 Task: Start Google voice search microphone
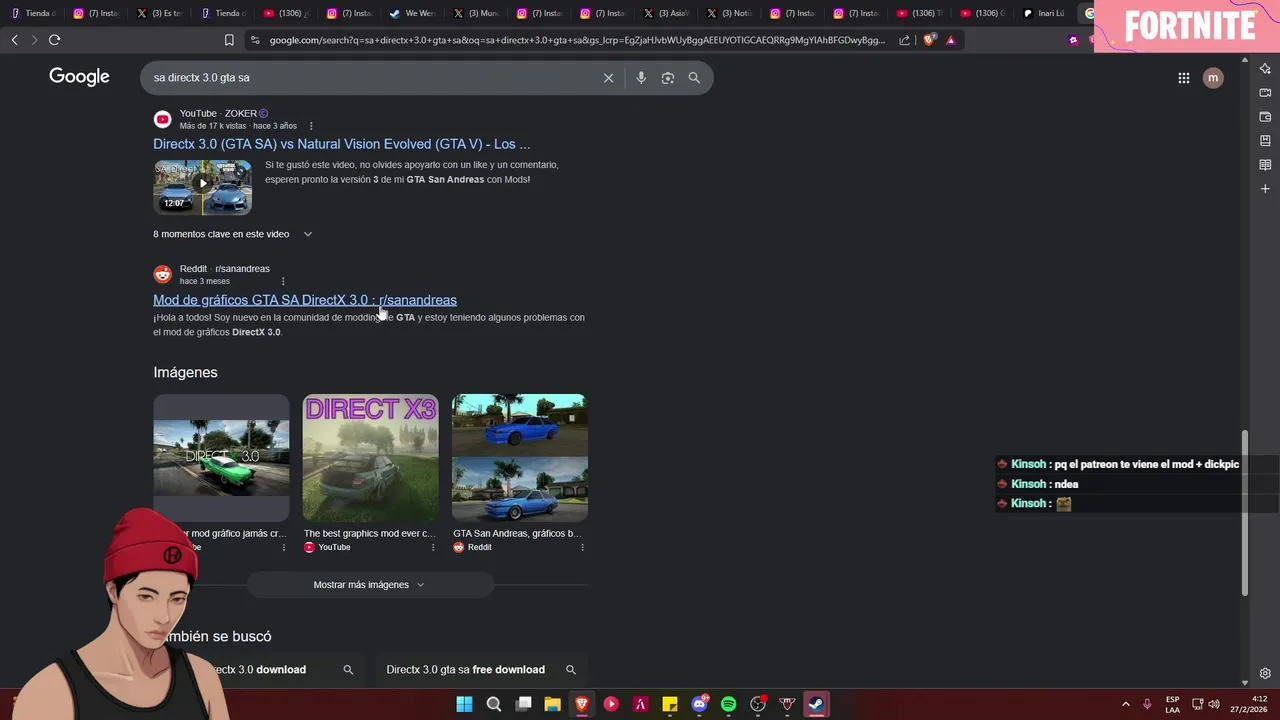coord(641,78)
